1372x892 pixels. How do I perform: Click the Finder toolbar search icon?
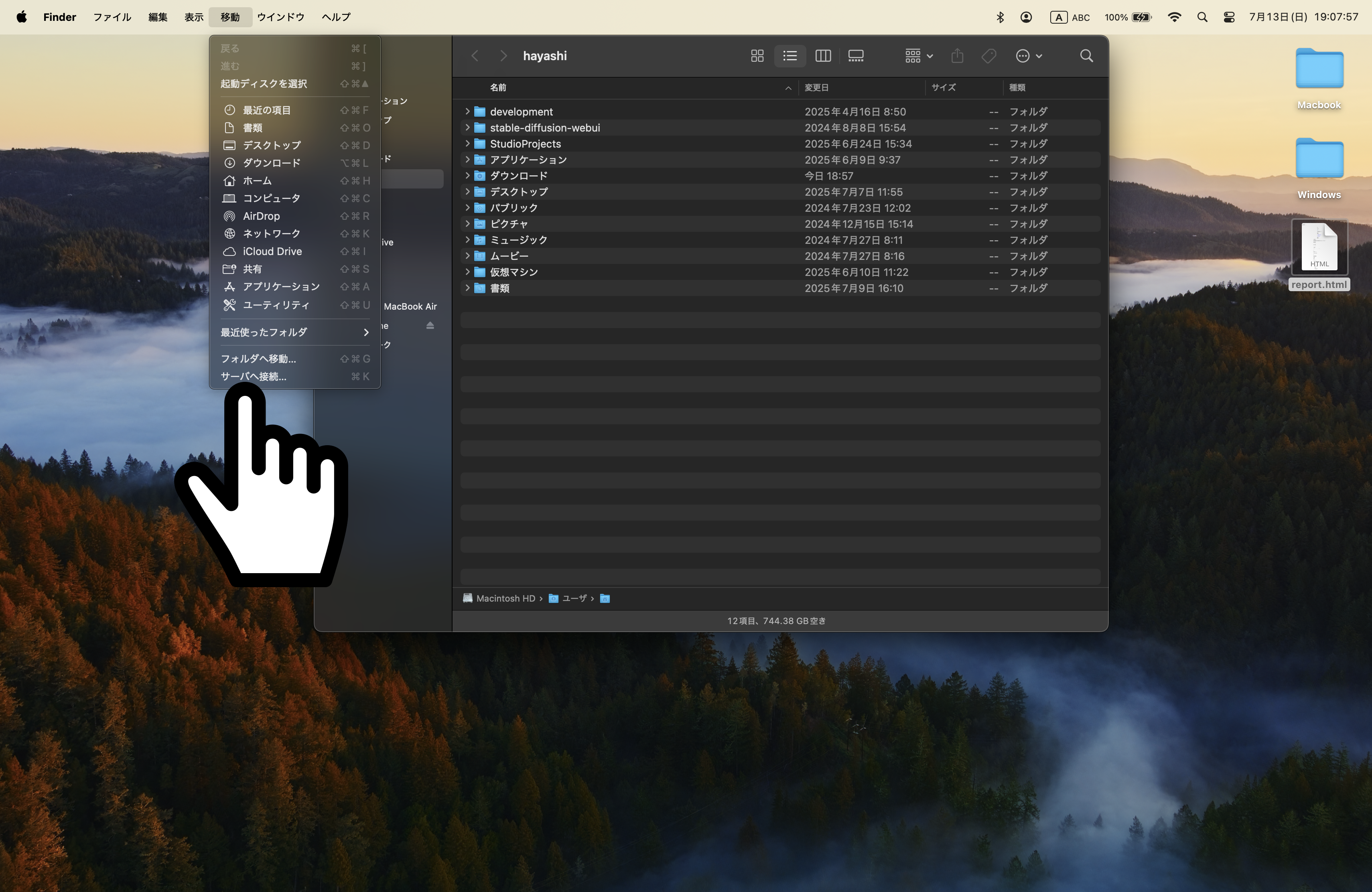(1086, 56)
